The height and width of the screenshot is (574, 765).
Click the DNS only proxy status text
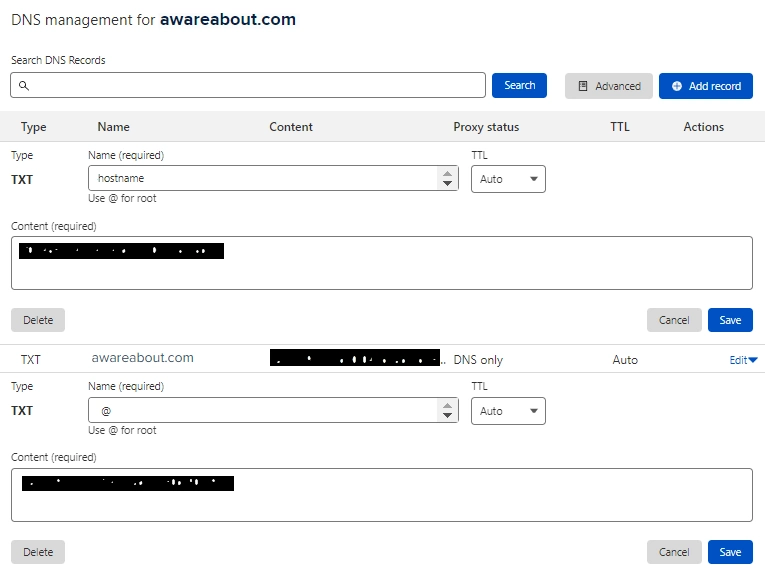coord(478,360)
